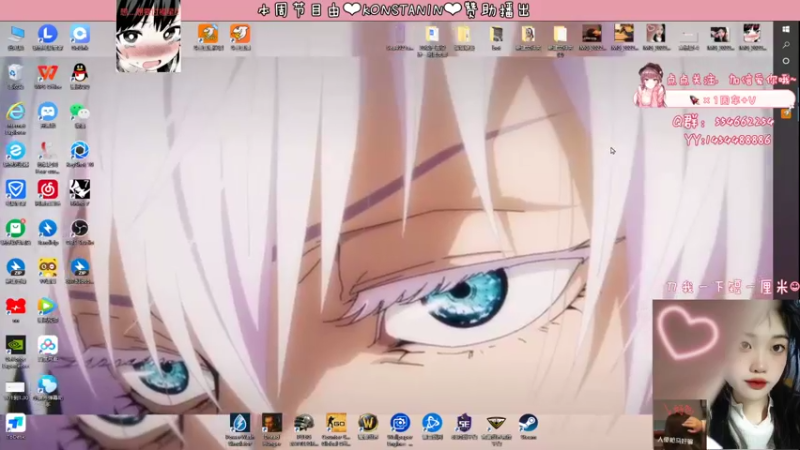Viewport: 800px width, 450px height.
Task: Launch Tencent Video colorful play icon
Action: pyautogui.click(x=47, y=306)
